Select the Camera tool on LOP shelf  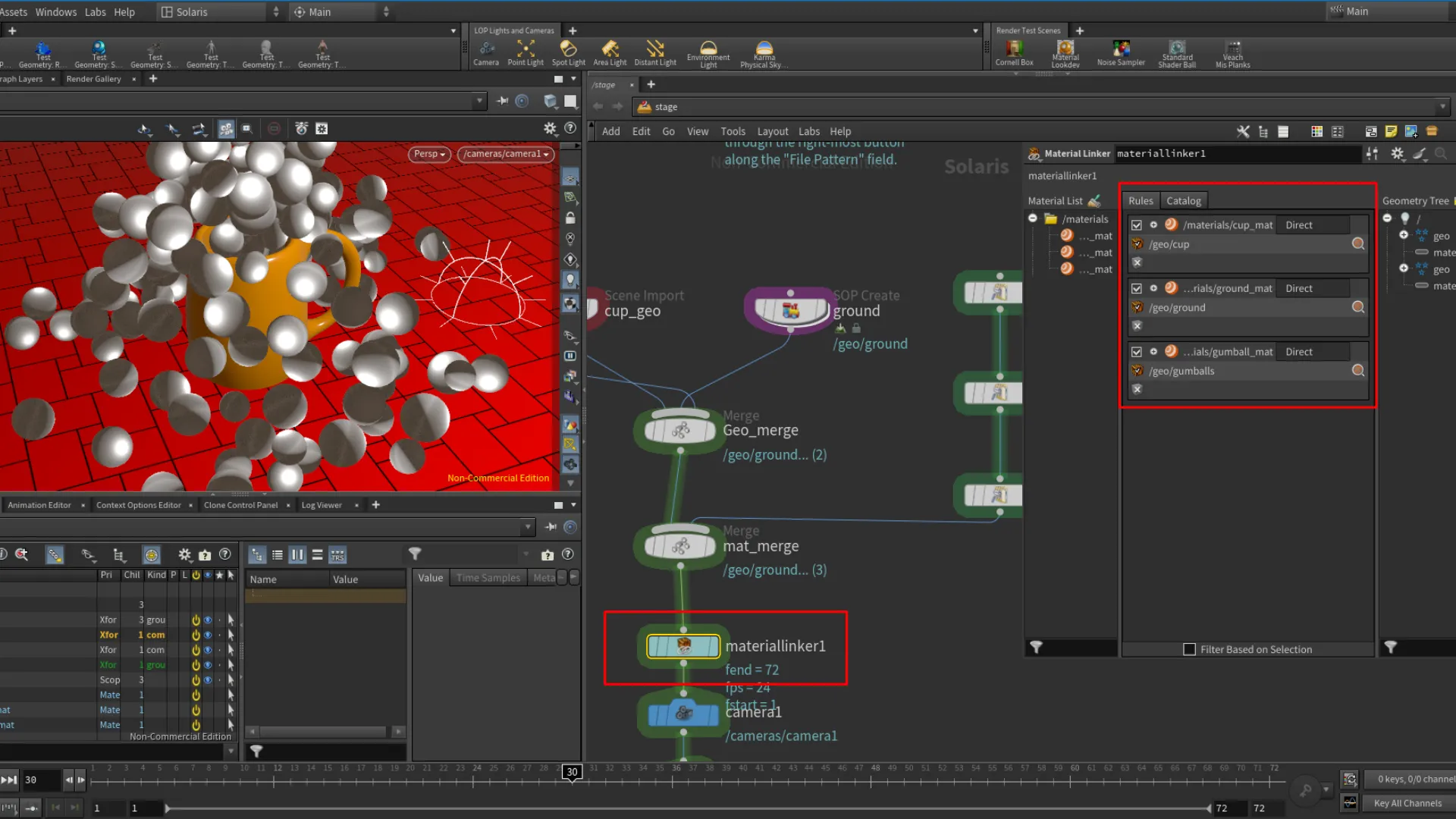[486, 52]
